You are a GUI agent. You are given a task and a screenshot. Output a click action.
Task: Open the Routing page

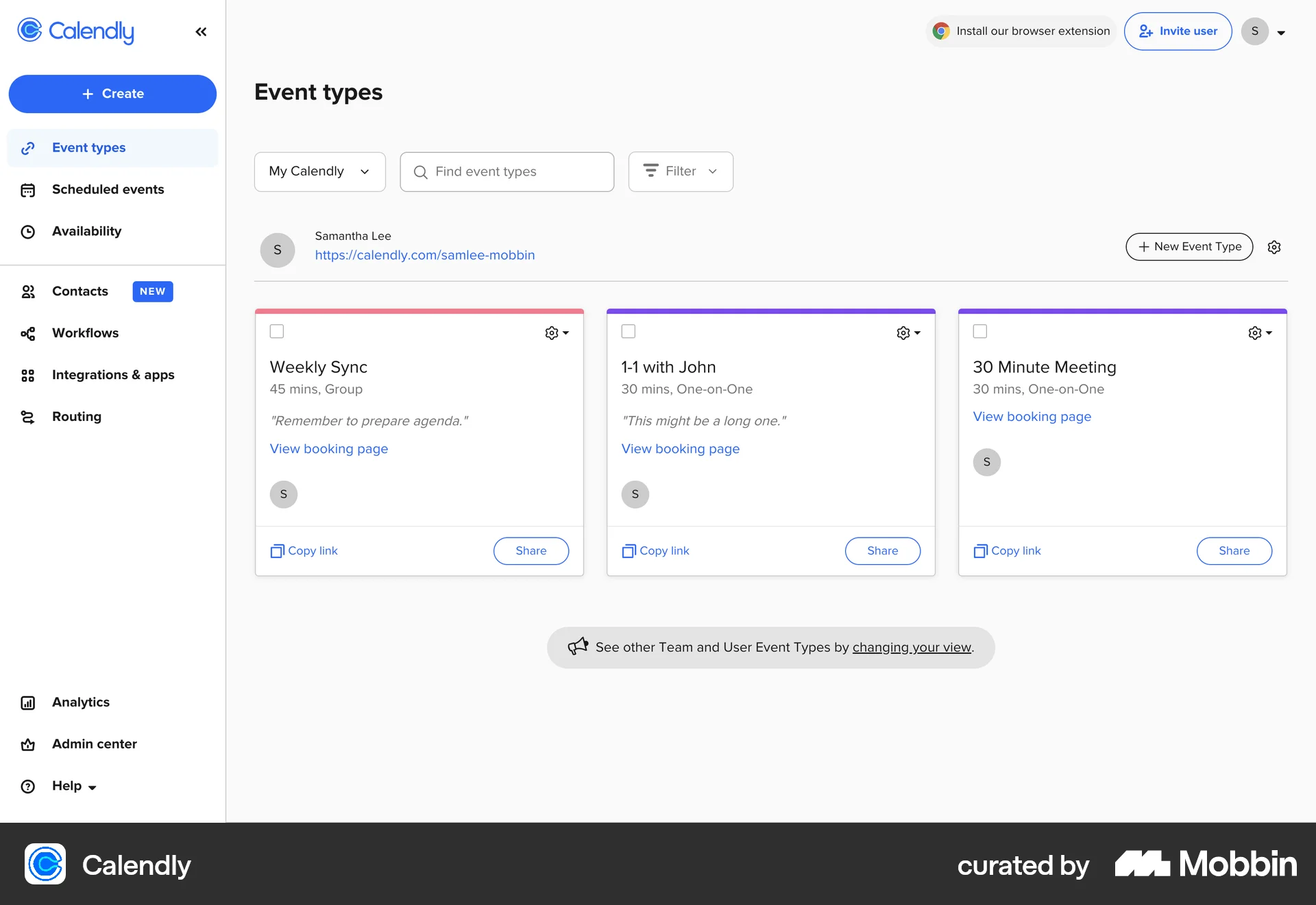click(x=76, y=416)
